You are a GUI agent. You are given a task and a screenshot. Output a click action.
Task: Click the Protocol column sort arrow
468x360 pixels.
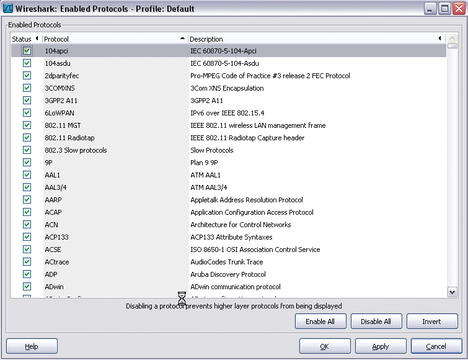(182, 39)
